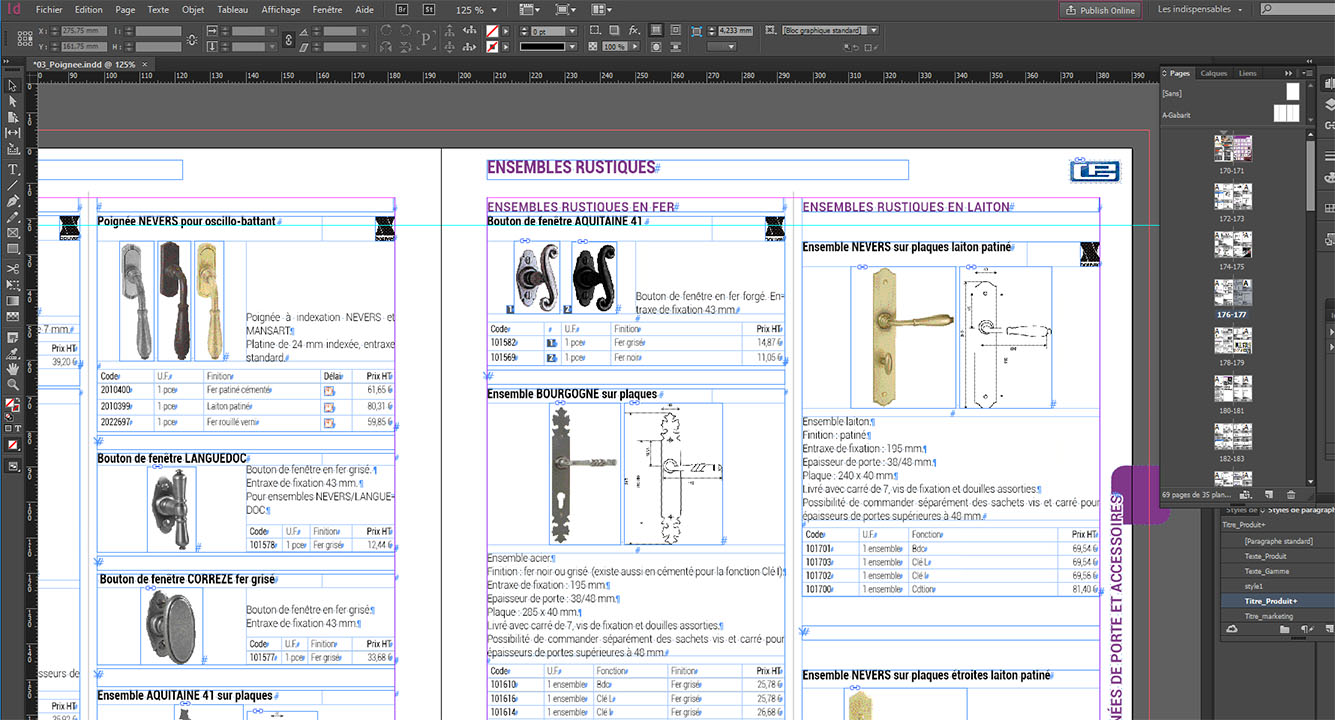Open the opacity 100% dropdown
The image size is (1335, 720).
(x=634, y=46)
